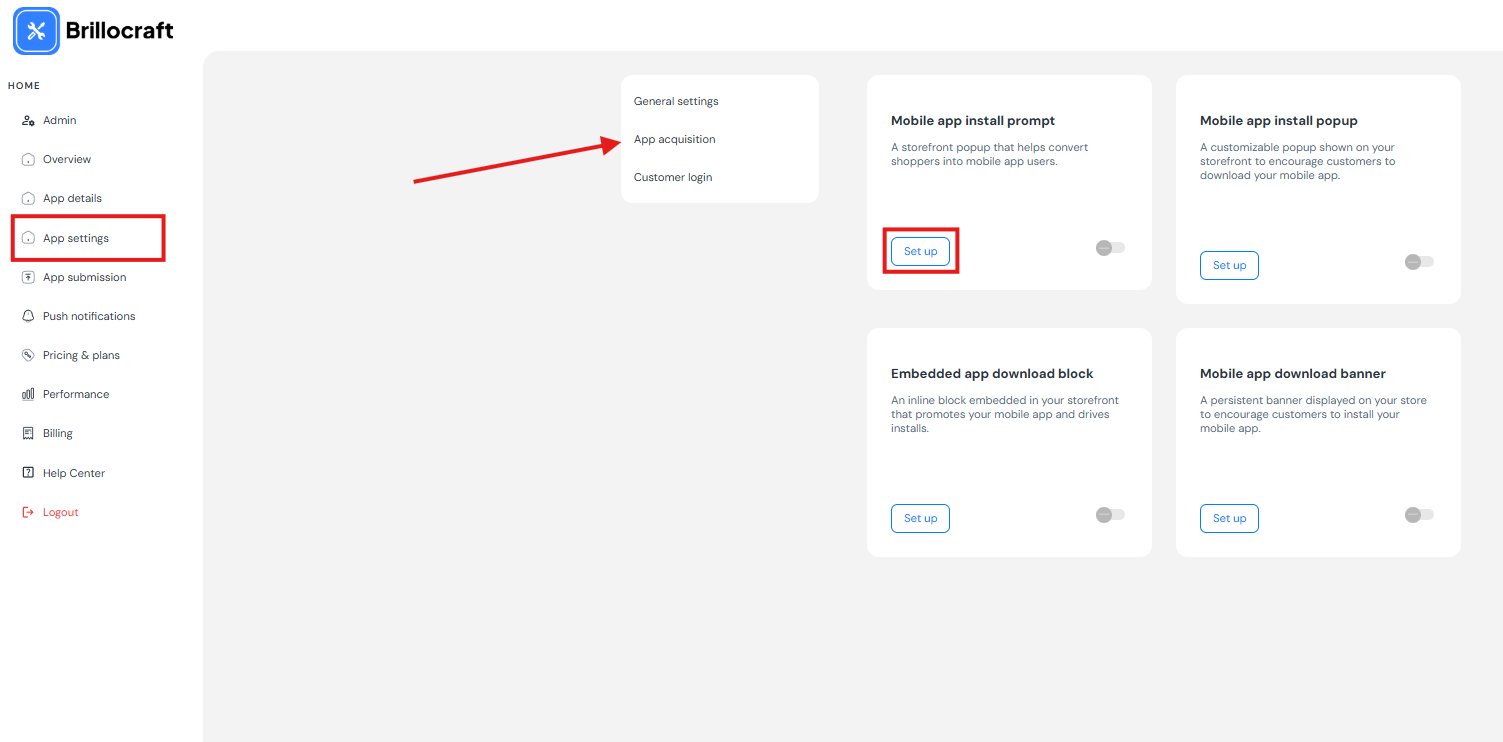Open App details in the sidebar
The height and width of the screenshot is (742, 1503).
coord(72,198)
